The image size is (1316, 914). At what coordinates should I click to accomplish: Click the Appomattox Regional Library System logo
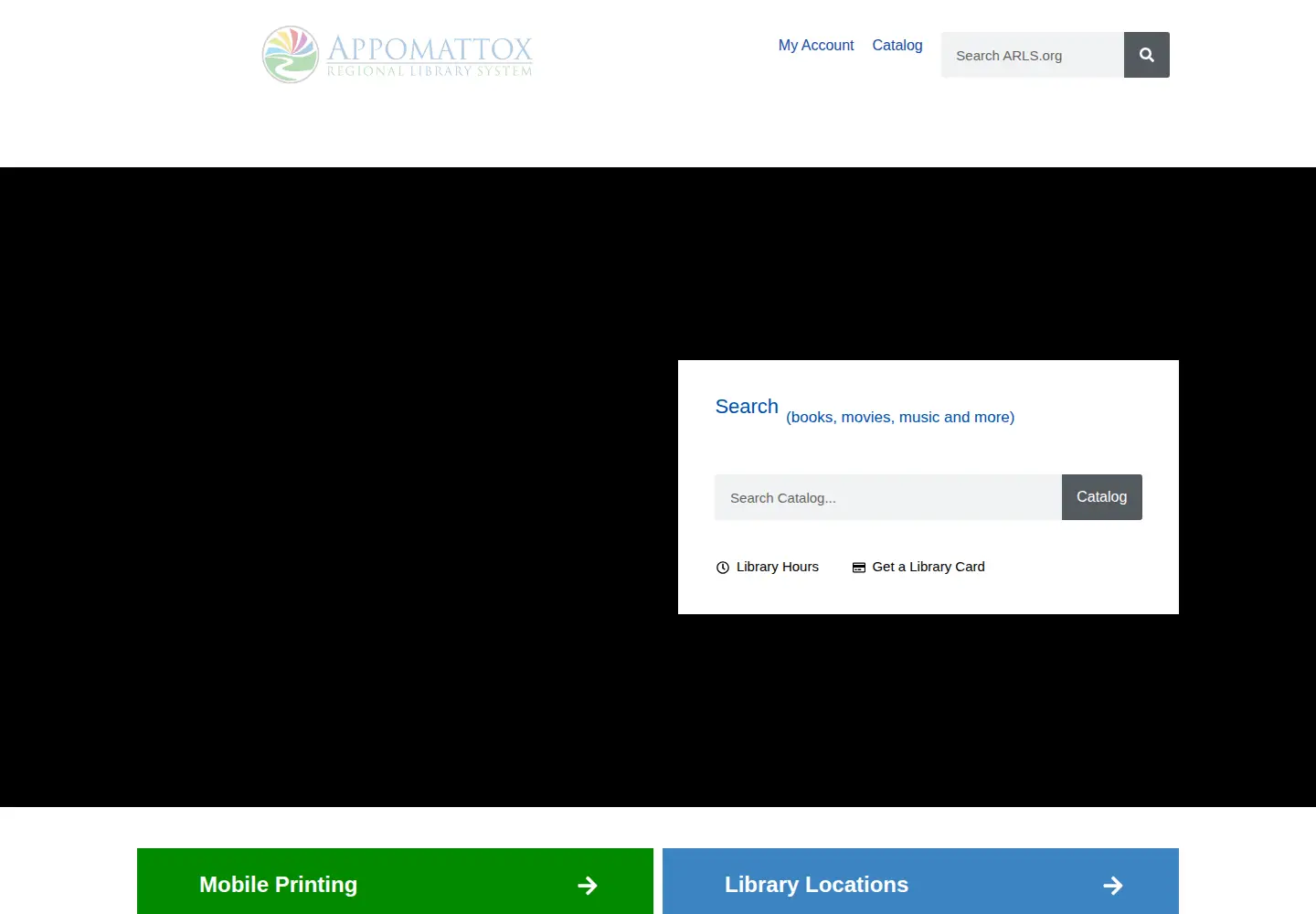pos(397,55)
